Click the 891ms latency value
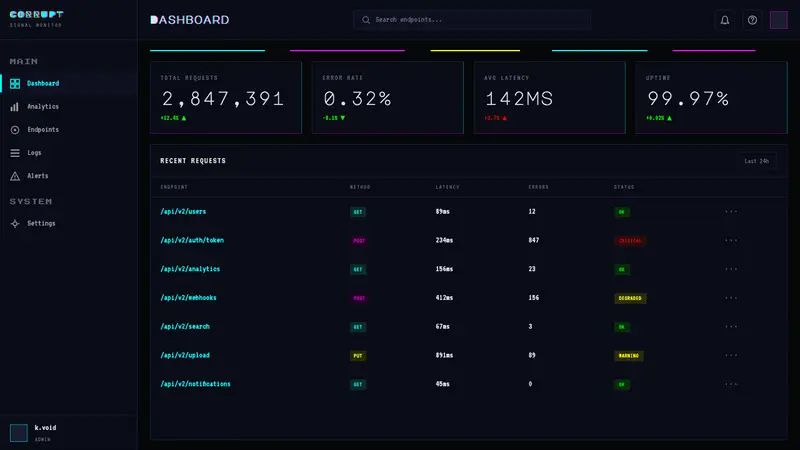 (444, 355)
